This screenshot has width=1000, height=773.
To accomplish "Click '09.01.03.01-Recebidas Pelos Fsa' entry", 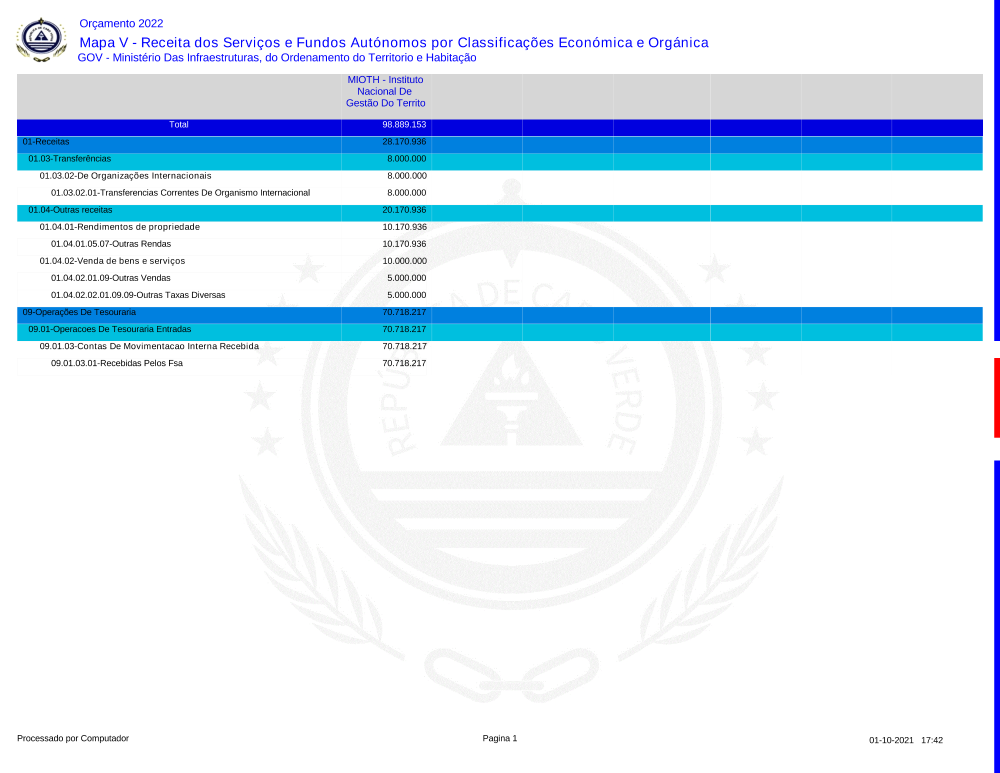I will 117,363.
